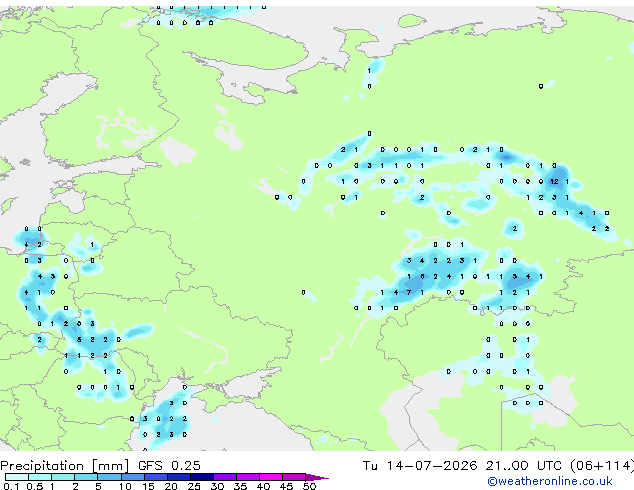Image resolution: width=634 pixels, height=490 pixels.
Task: Click the 'GFS 0.25' model label
Action: pyautogui.click(x=169, y=465)
